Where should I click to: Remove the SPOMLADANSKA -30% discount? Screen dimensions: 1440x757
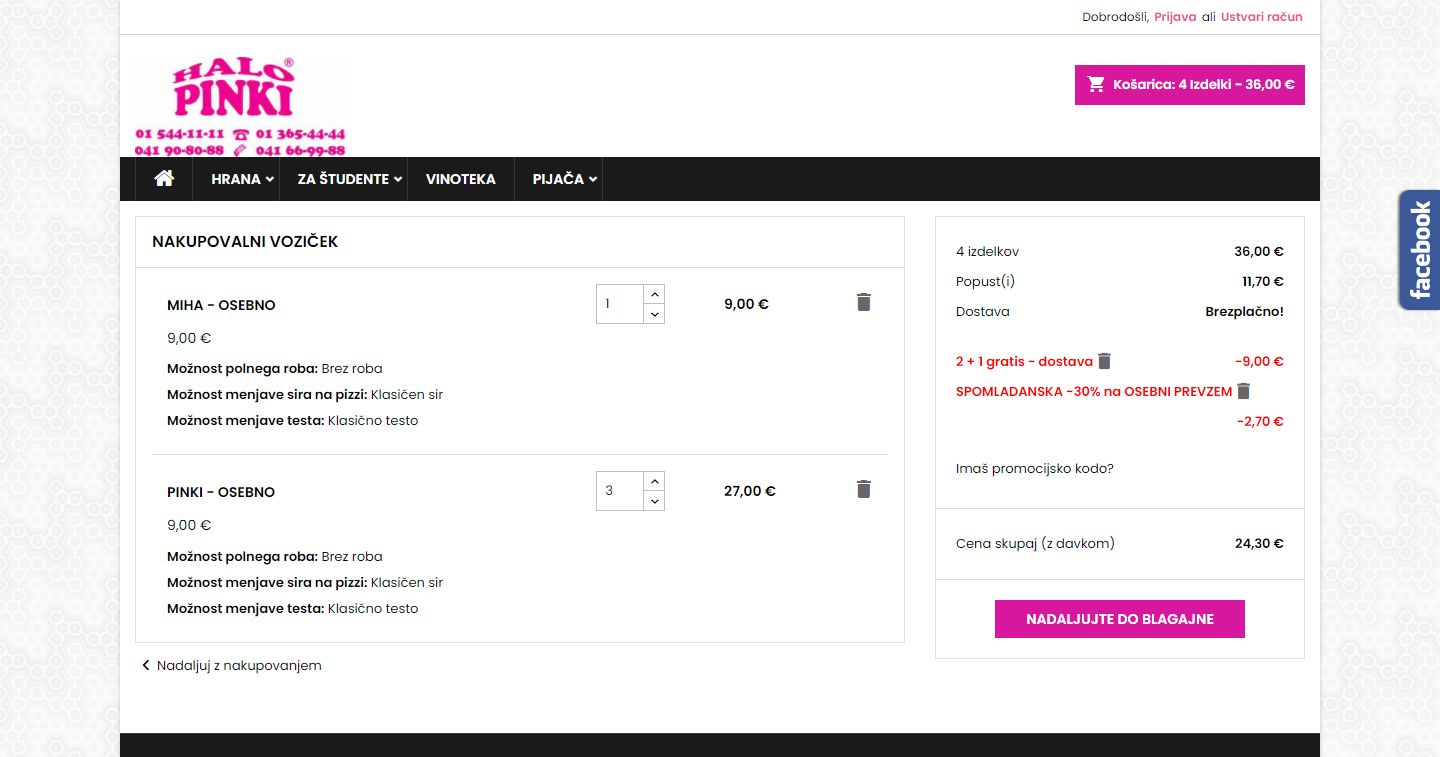[1243, 391]
